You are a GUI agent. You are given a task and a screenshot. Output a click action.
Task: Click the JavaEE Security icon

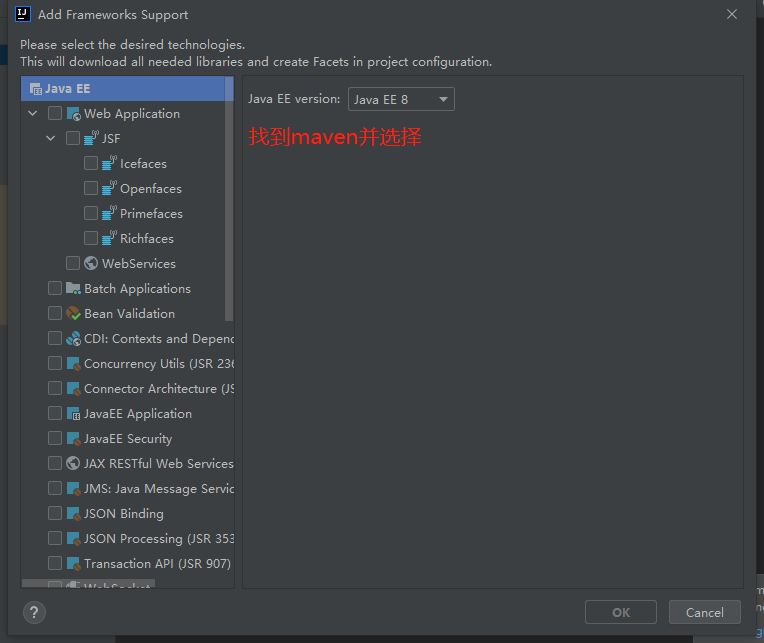click(74, 439)
